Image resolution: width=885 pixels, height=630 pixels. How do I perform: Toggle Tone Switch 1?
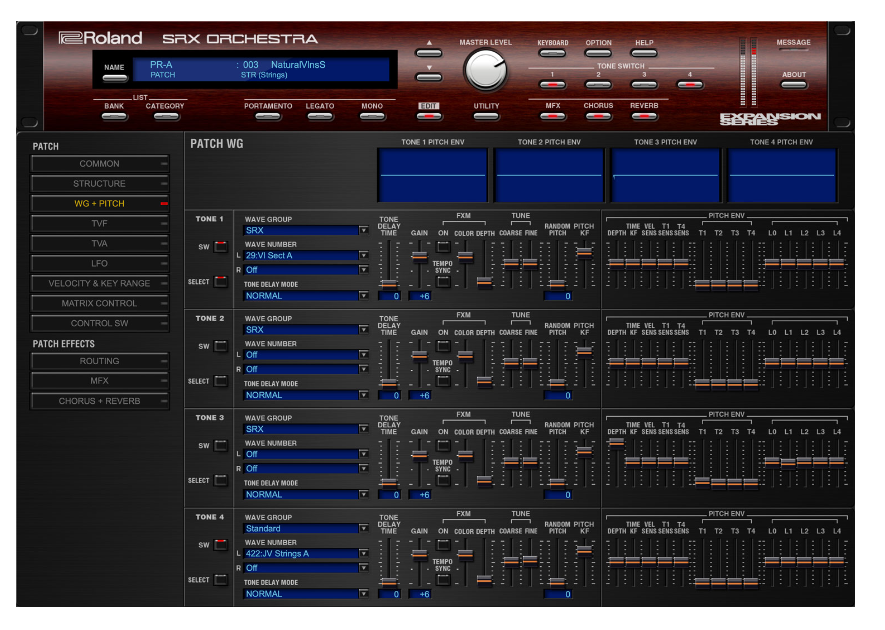pos(552,85)
